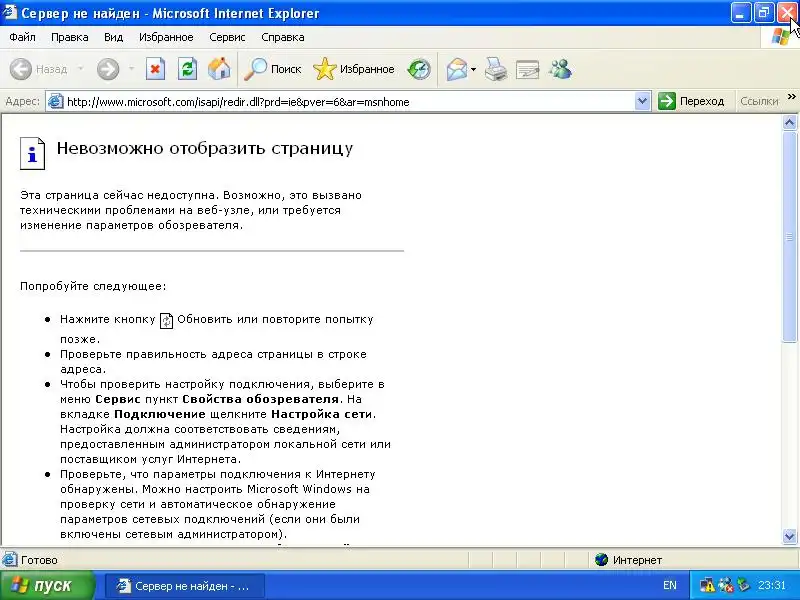Screen dimensions: 800x600
Task: Click the address bar URL field
Action: point(342,102)
